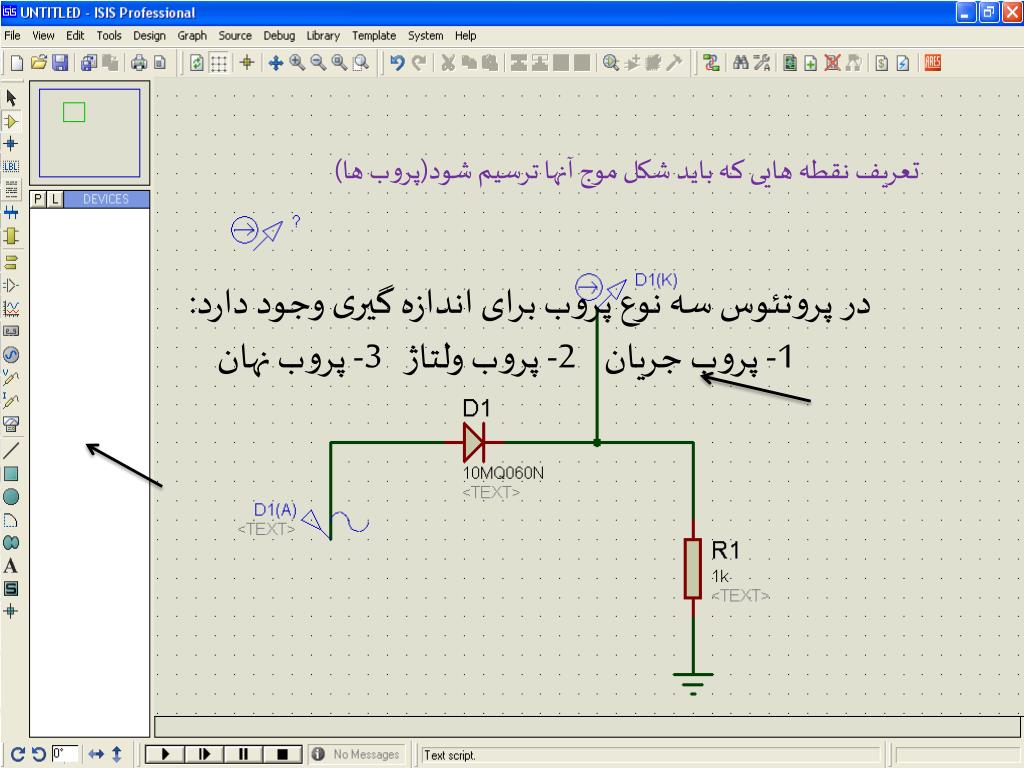Select 2D closed Path tool
This screenshot has height=768, width=1024.
pos(11,543)
